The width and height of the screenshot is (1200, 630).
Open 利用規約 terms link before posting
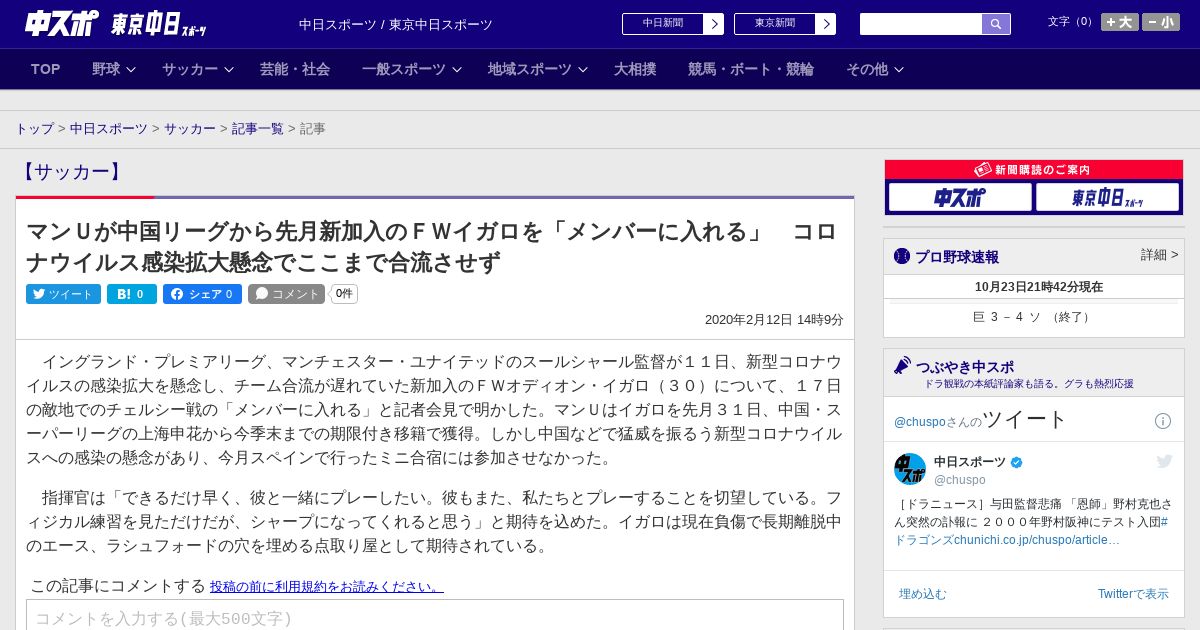click(326, 586)
